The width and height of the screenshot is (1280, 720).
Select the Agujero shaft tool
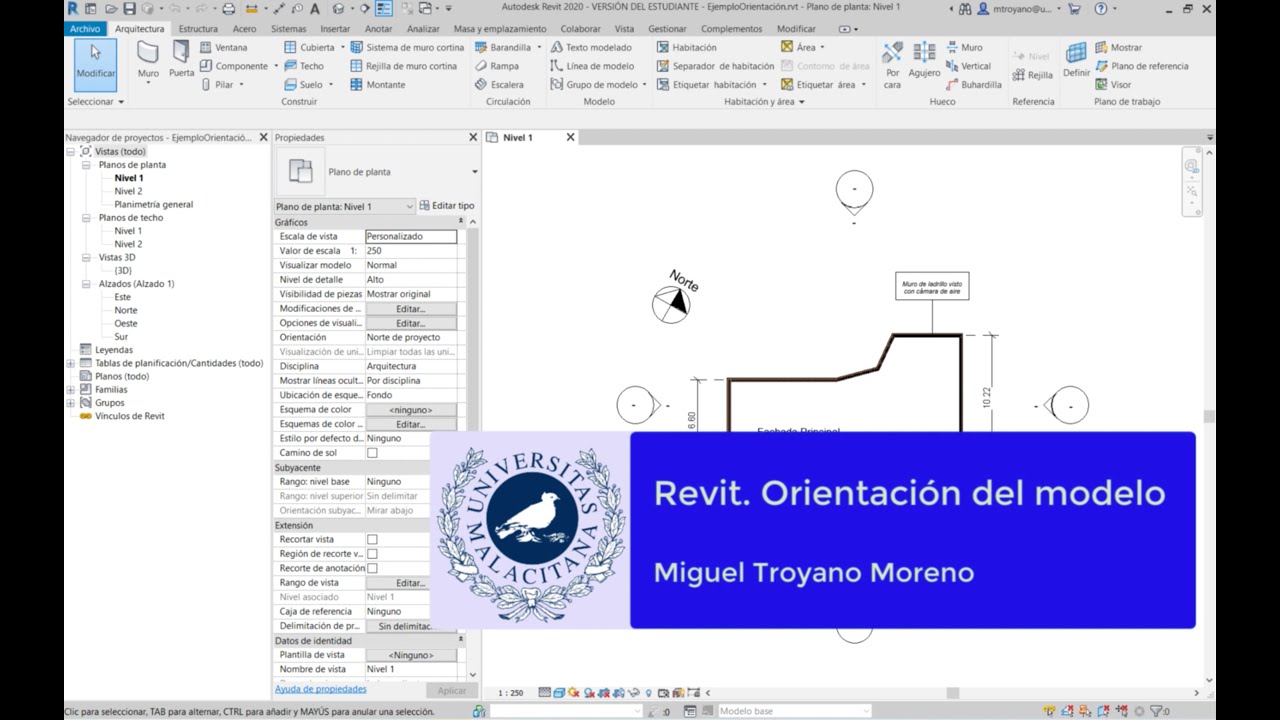924,60
